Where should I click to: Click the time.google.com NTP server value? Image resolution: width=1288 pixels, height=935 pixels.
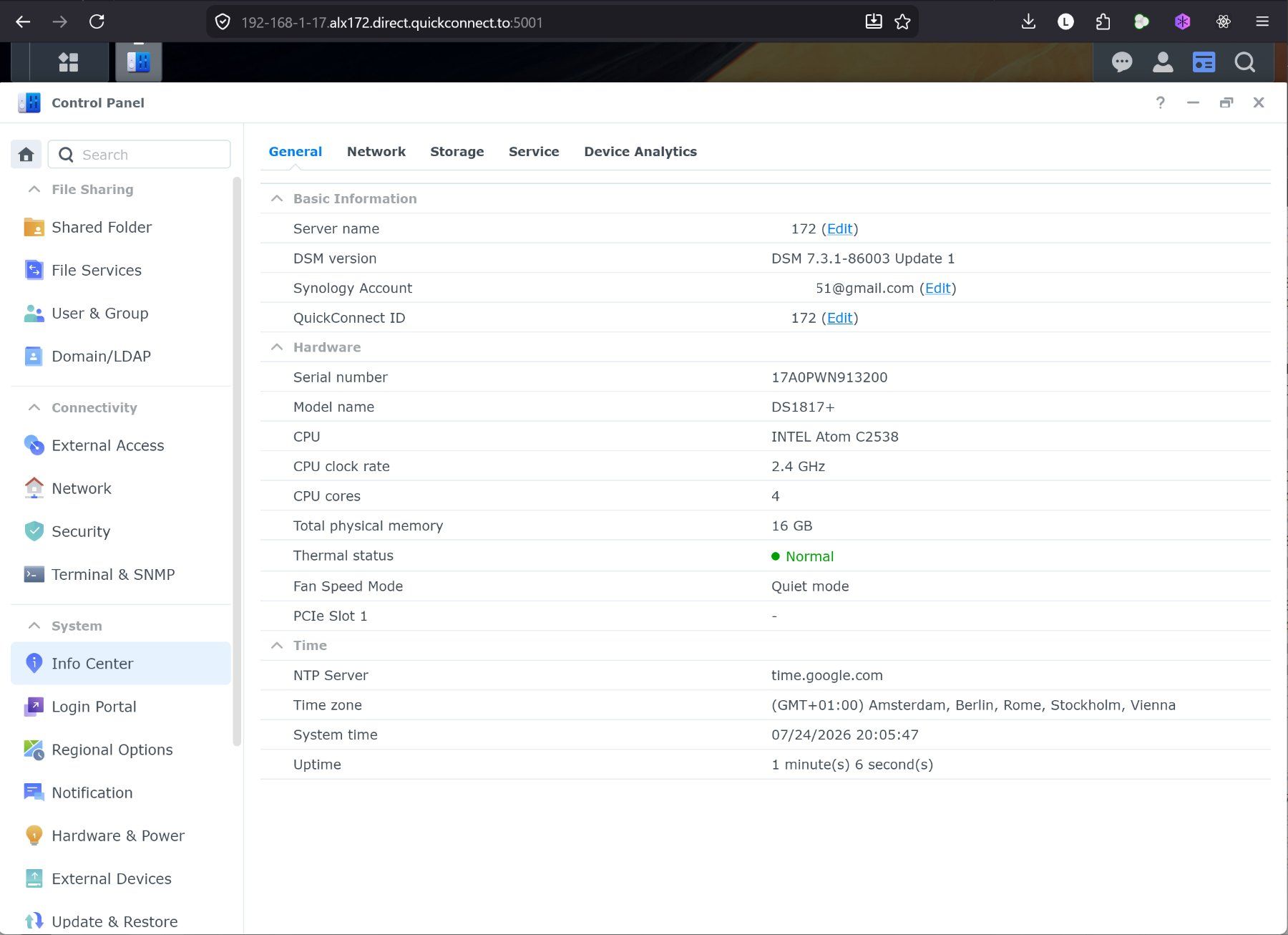coord(827,675)
